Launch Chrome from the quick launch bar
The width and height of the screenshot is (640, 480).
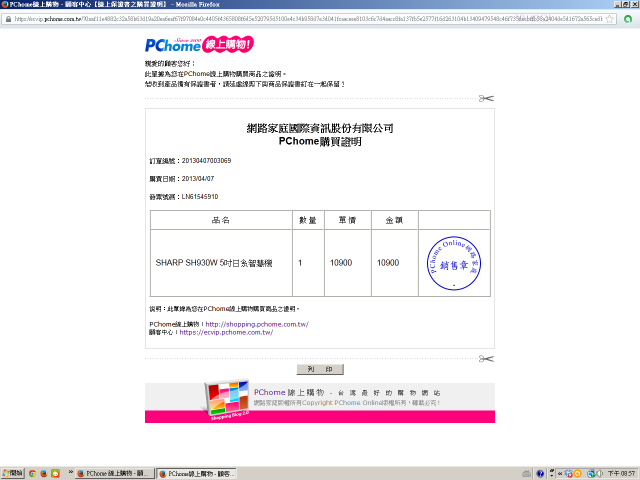point(32,473)
